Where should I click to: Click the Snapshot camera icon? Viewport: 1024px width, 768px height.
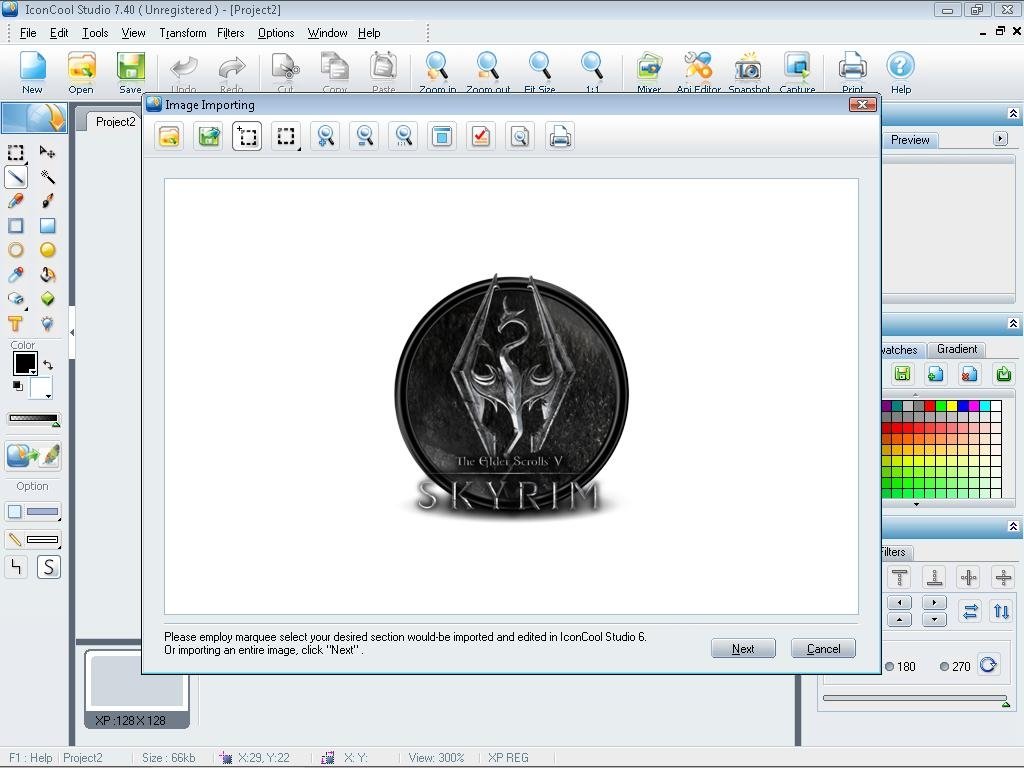point(749,71)
